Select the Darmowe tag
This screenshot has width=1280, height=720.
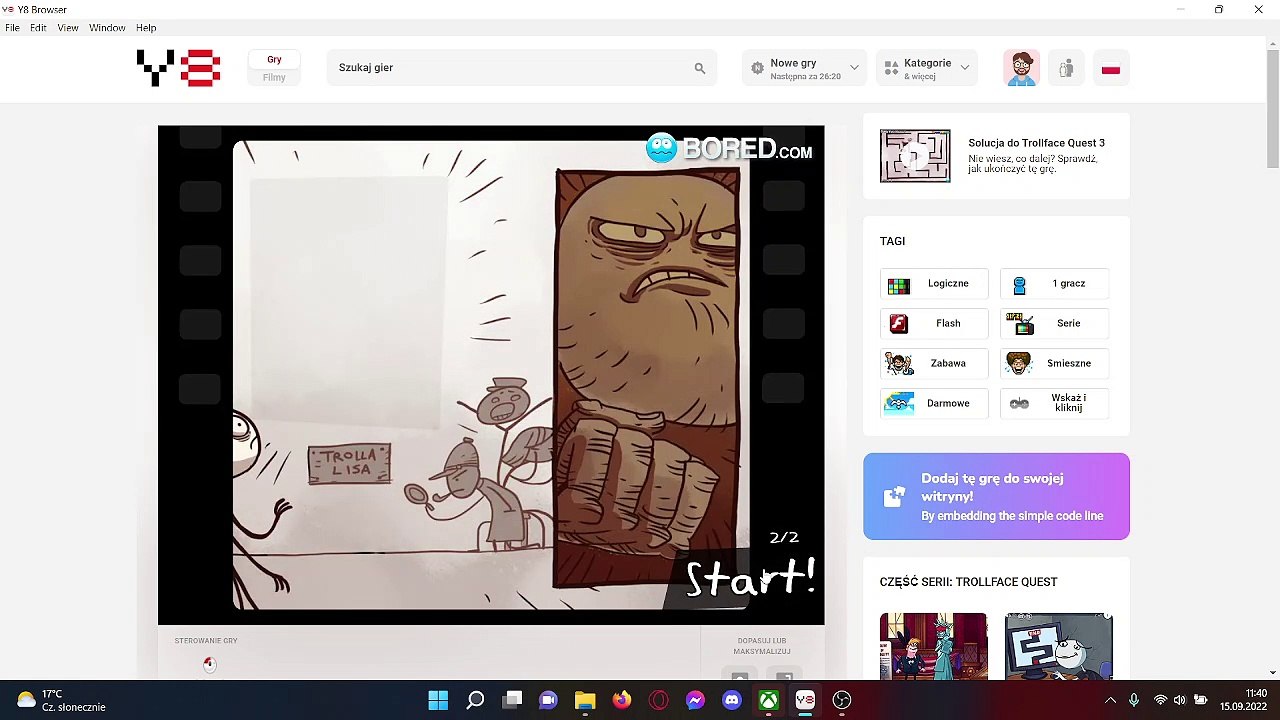[934, 403]
